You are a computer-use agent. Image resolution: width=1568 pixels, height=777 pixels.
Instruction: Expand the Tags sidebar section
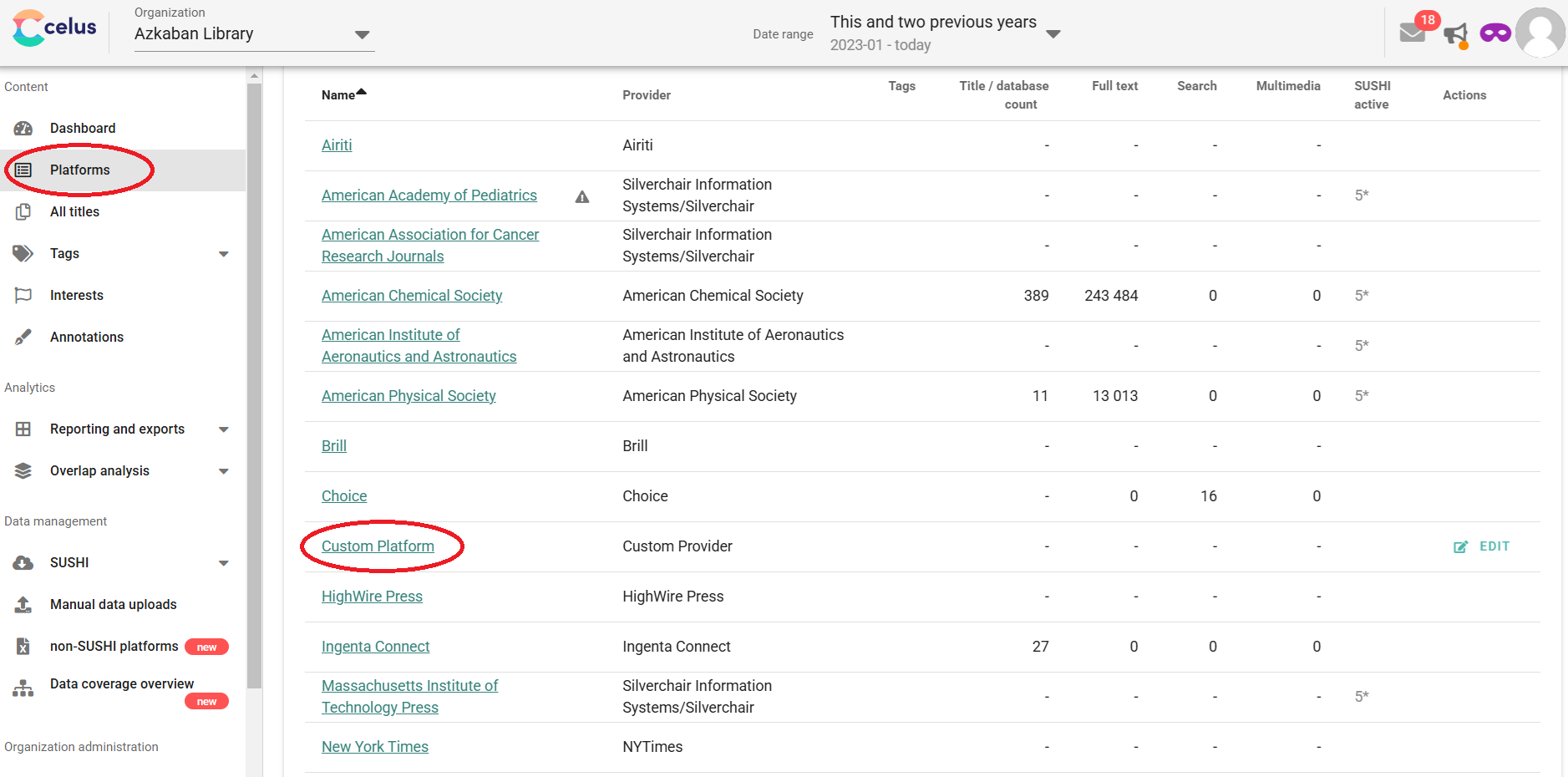pyautogui.click(x=223, y=254)
